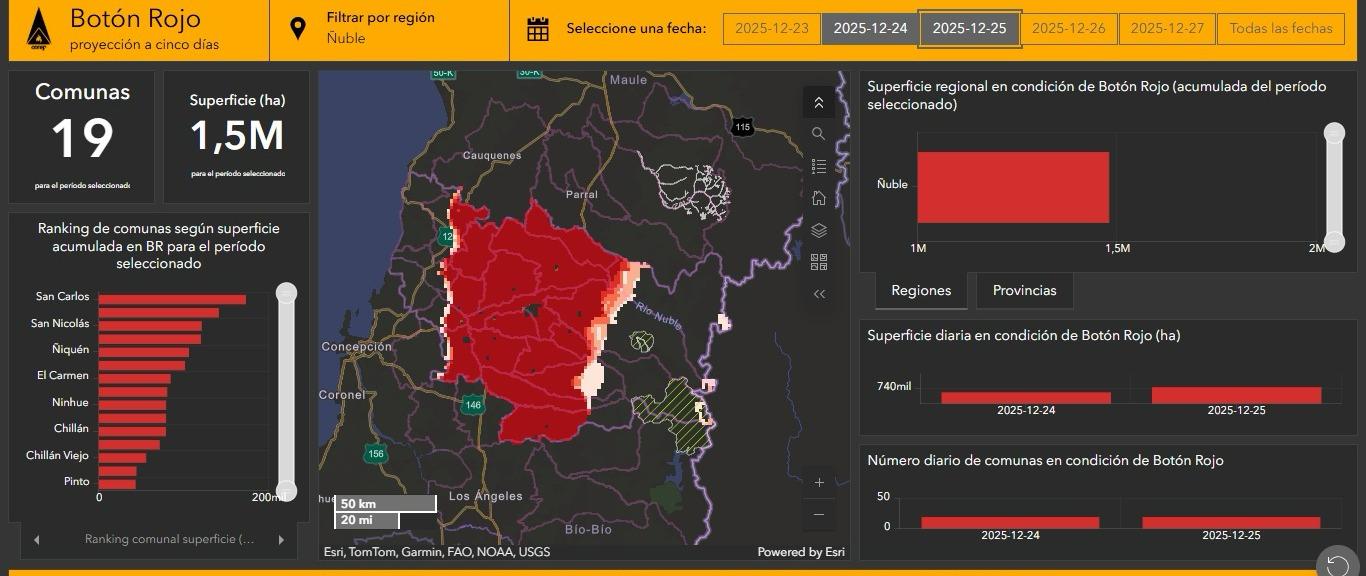Select Todas las fechas button
This screenshot has height=576, width=1366.
[x=1280, y=29]
